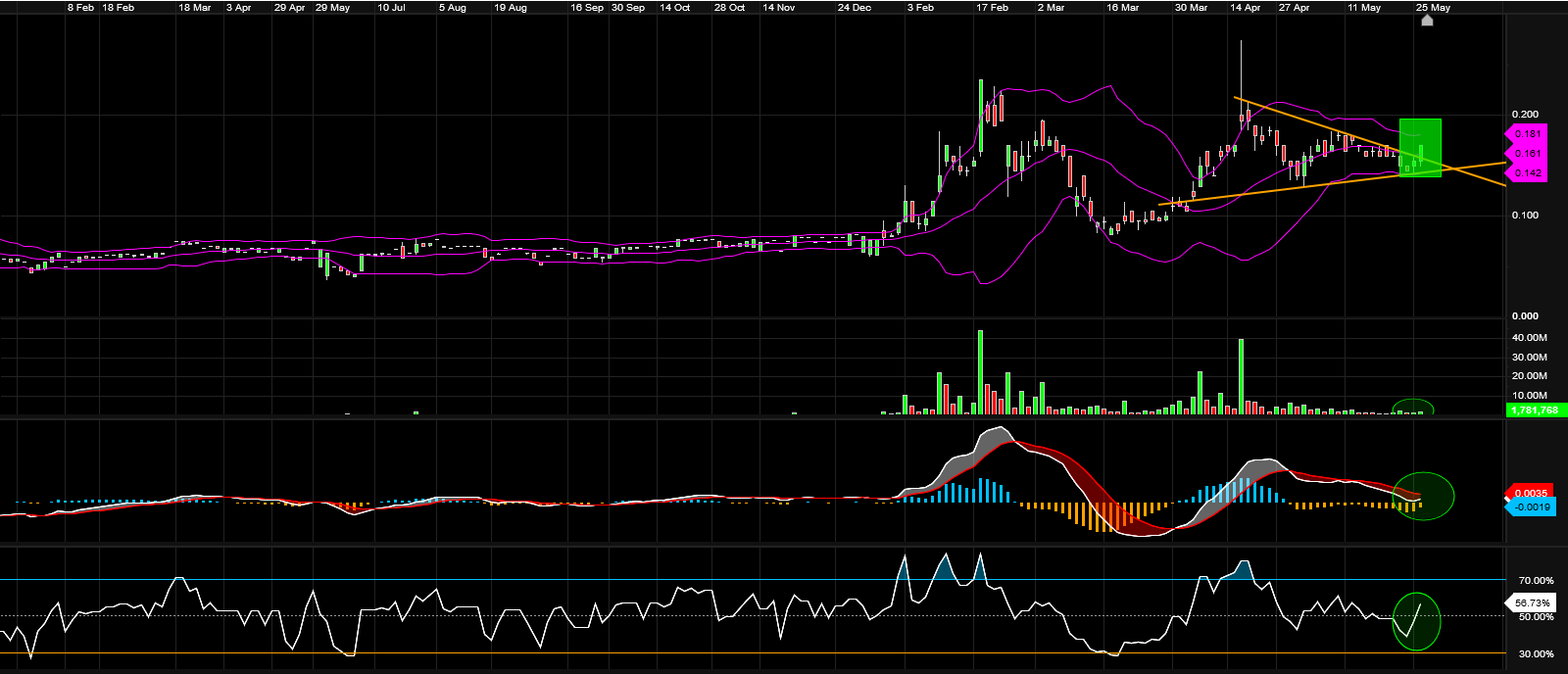Click the 3 Feb date label
Image resolution: width=1568 pixels, height=674 pixels.
(920, 7)
